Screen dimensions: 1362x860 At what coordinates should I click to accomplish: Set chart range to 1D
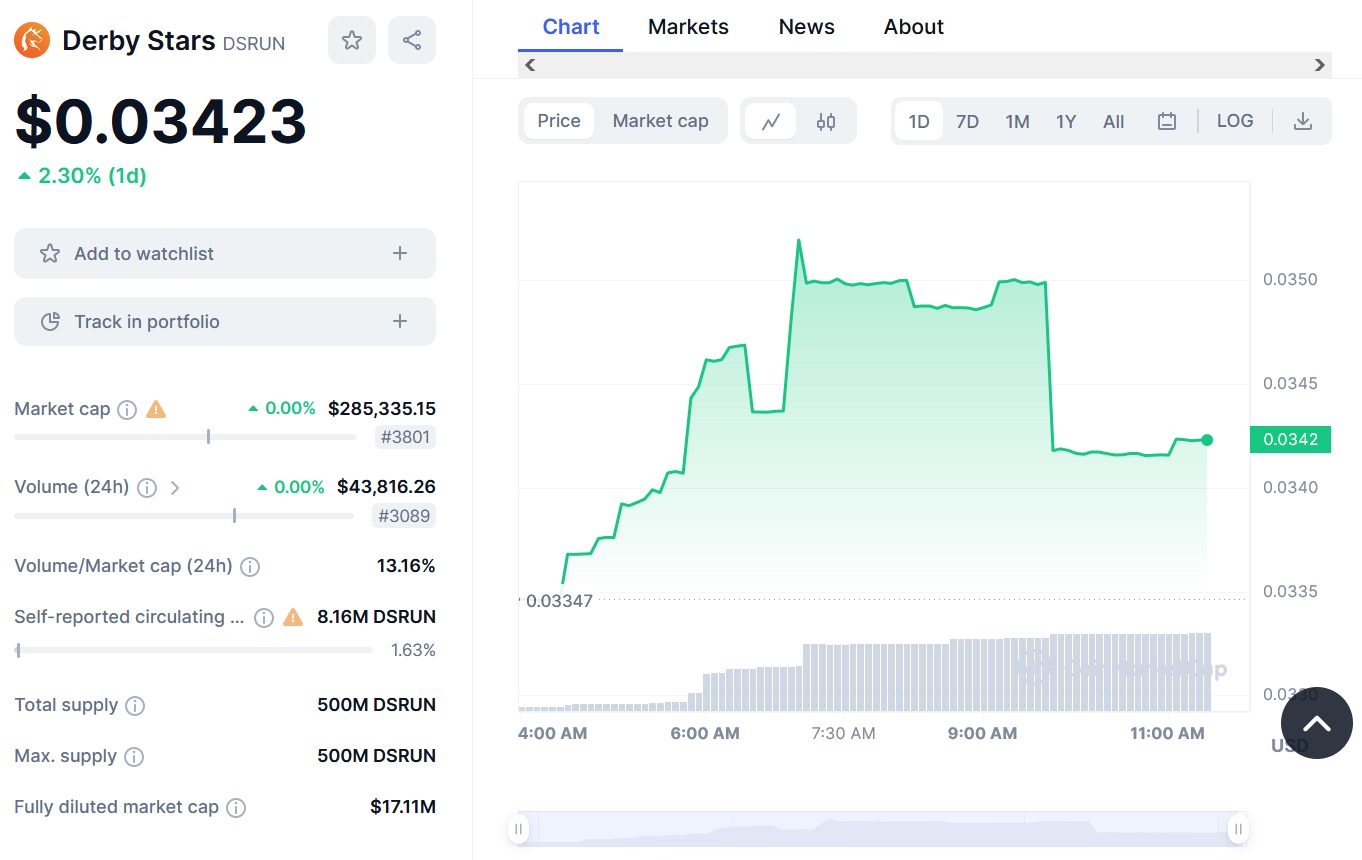[x=919, y=122]
